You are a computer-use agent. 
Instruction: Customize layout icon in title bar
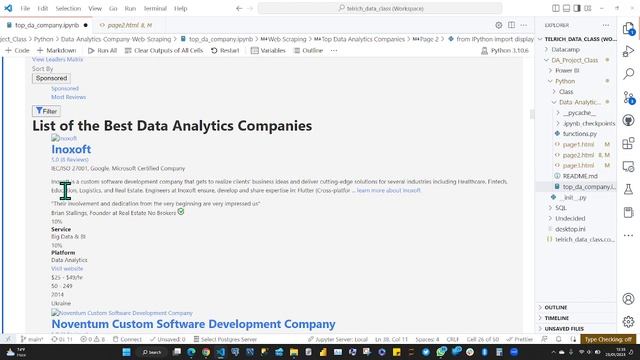point(588,8)
